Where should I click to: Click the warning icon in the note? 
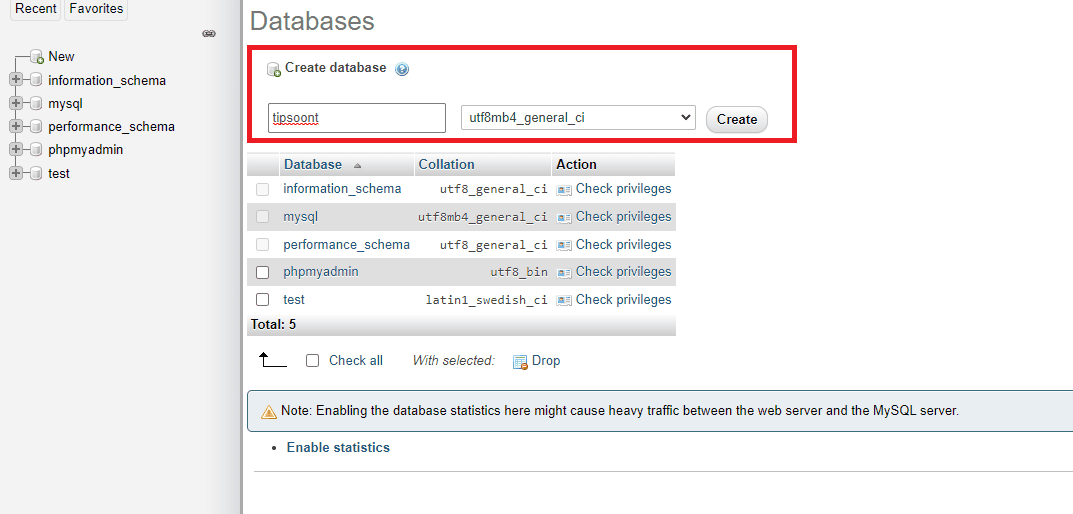[x=269, y=412]
